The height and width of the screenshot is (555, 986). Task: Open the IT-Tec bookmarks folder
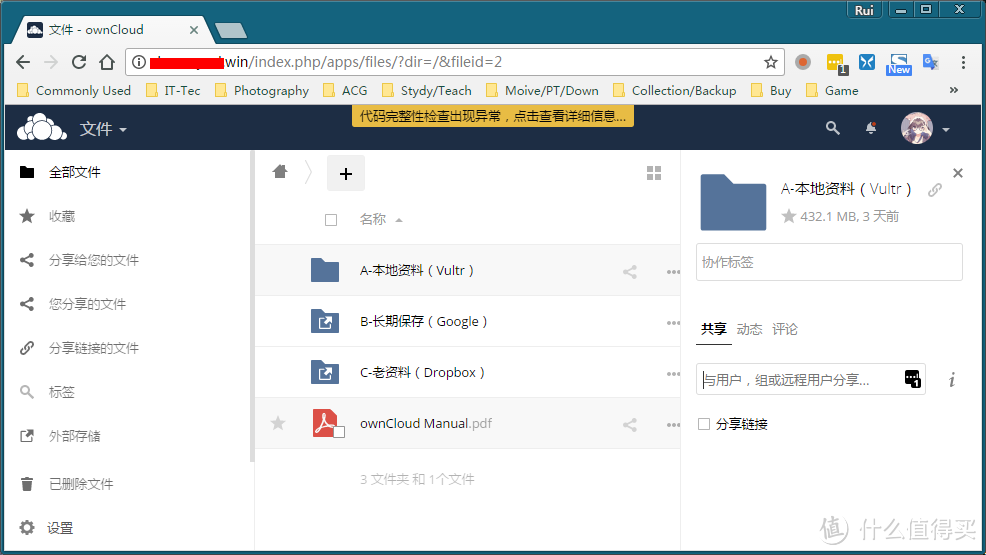[174, 91]
